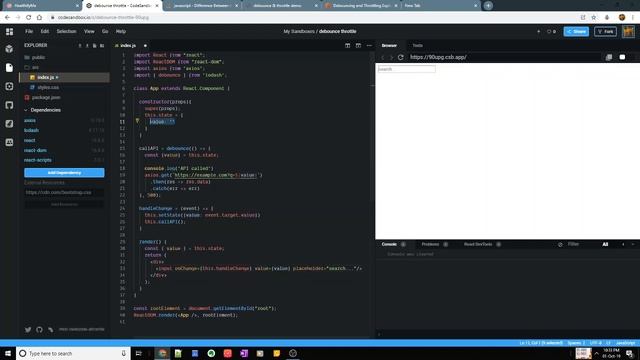Refresh the sandbox preview browser
This screenshot has width=640, height=360.
[x=400, y=57]
